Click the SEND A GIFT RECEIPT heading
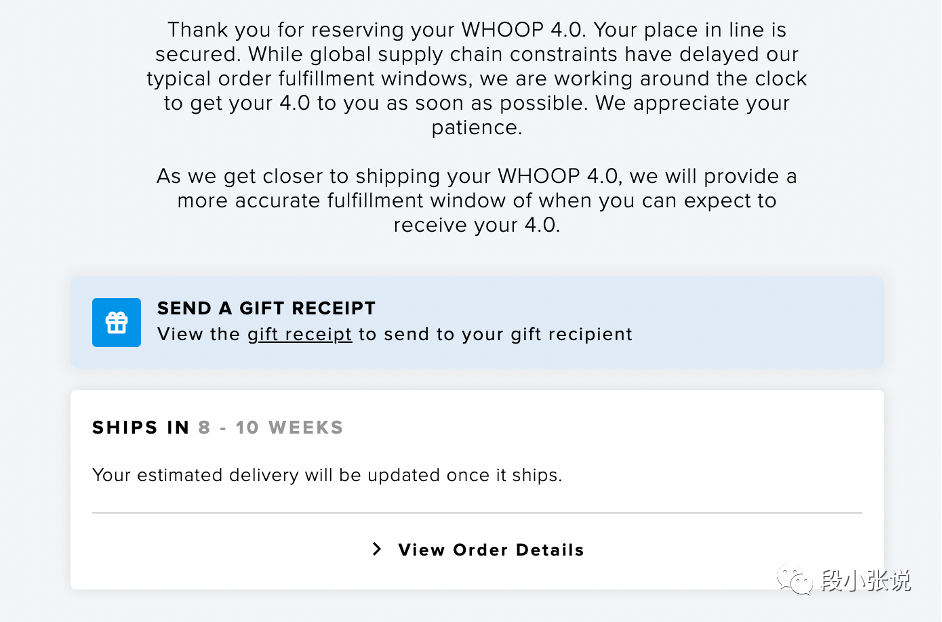The height and width of the screenshot is (622, 942). pyautogui.click(x=266, y=308)
